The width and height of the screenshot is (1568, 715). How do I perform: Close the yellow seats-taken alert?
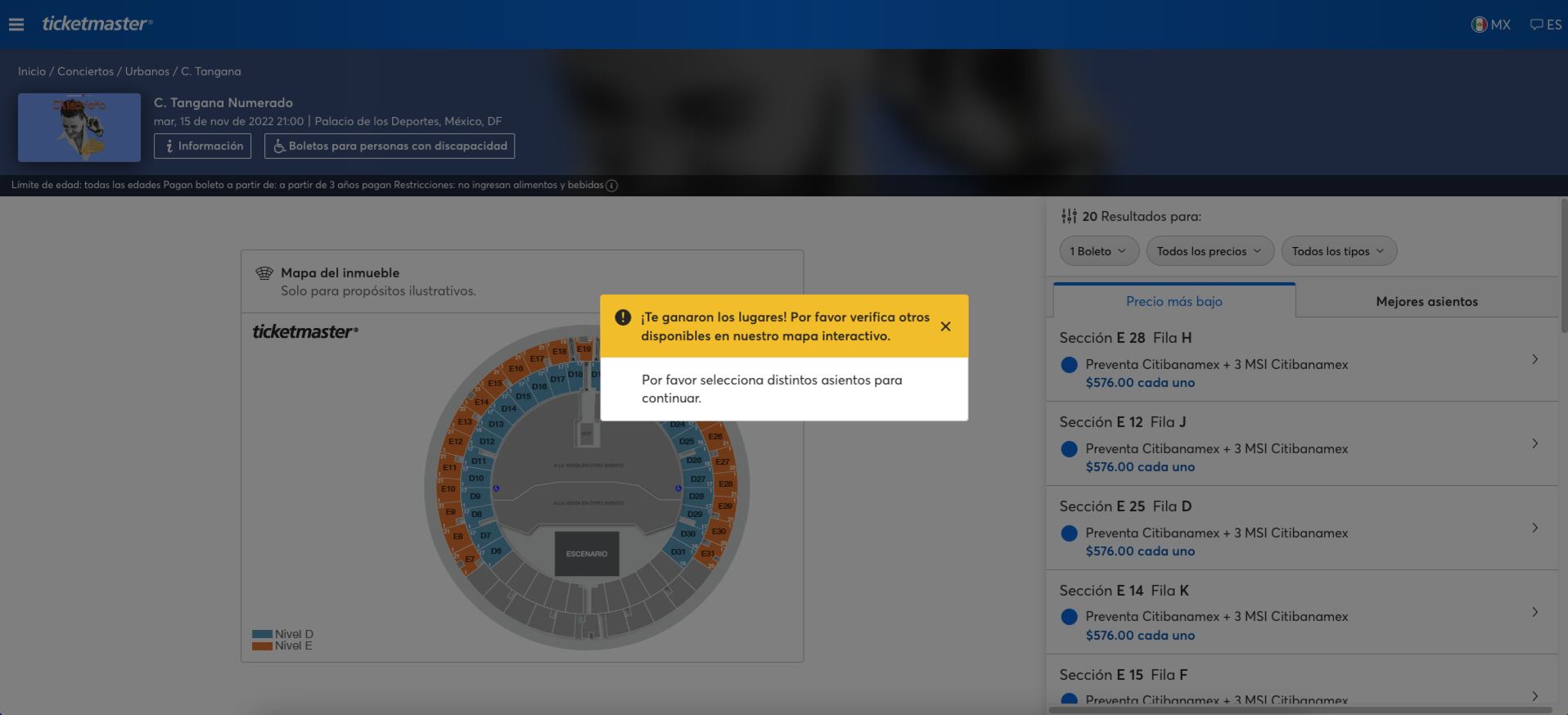(945, 326)
